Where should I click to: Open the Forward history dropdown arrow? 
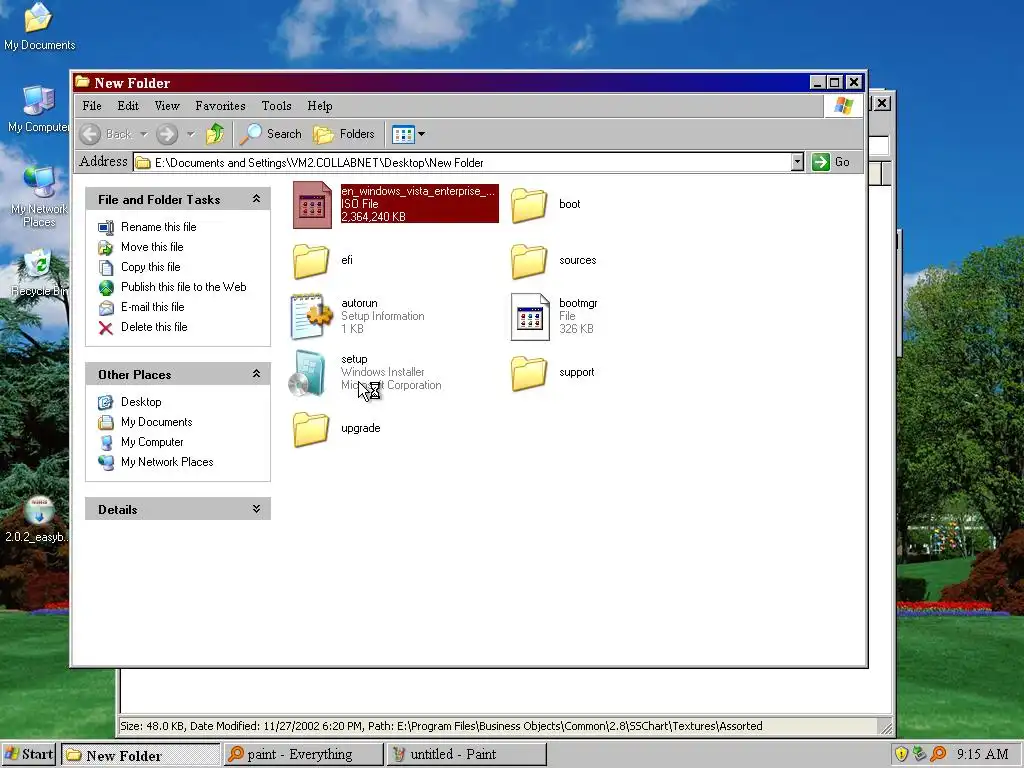pyautogui.click(x=191, y=134)
